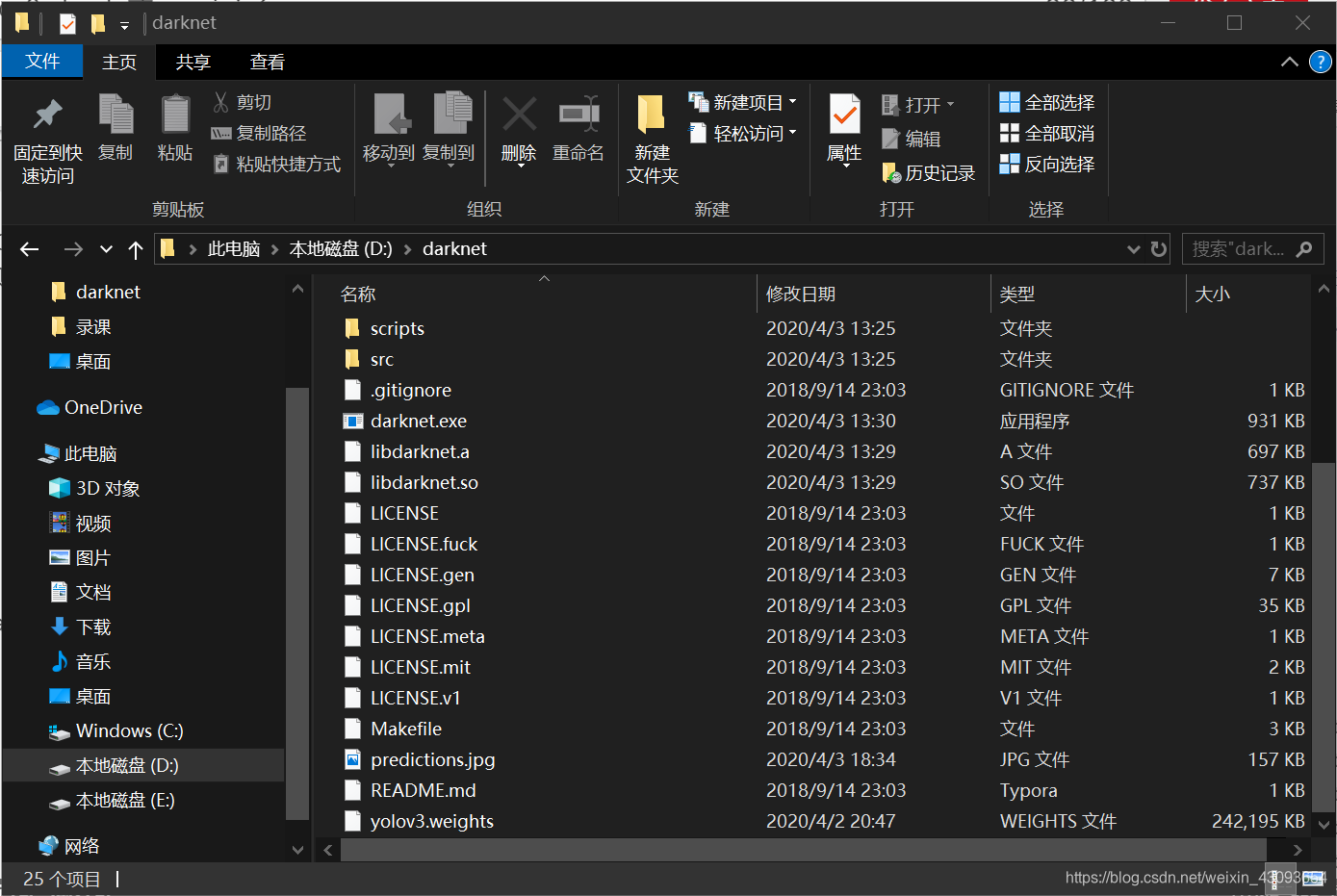The width and height of the screenshot is (1337, 896).
Task: Sort by the 大小 size column
Action: [x=1212, y=294]
